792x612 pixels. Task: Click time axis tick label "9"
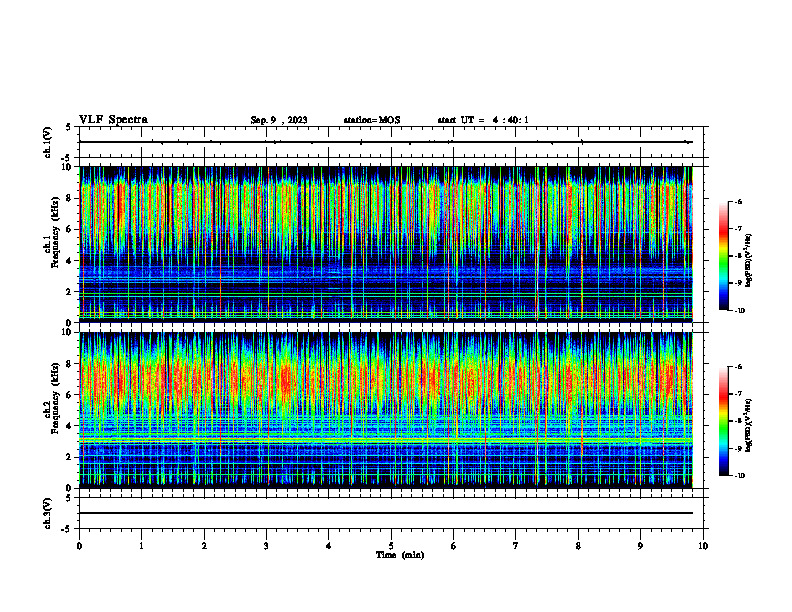coord(640,546)
